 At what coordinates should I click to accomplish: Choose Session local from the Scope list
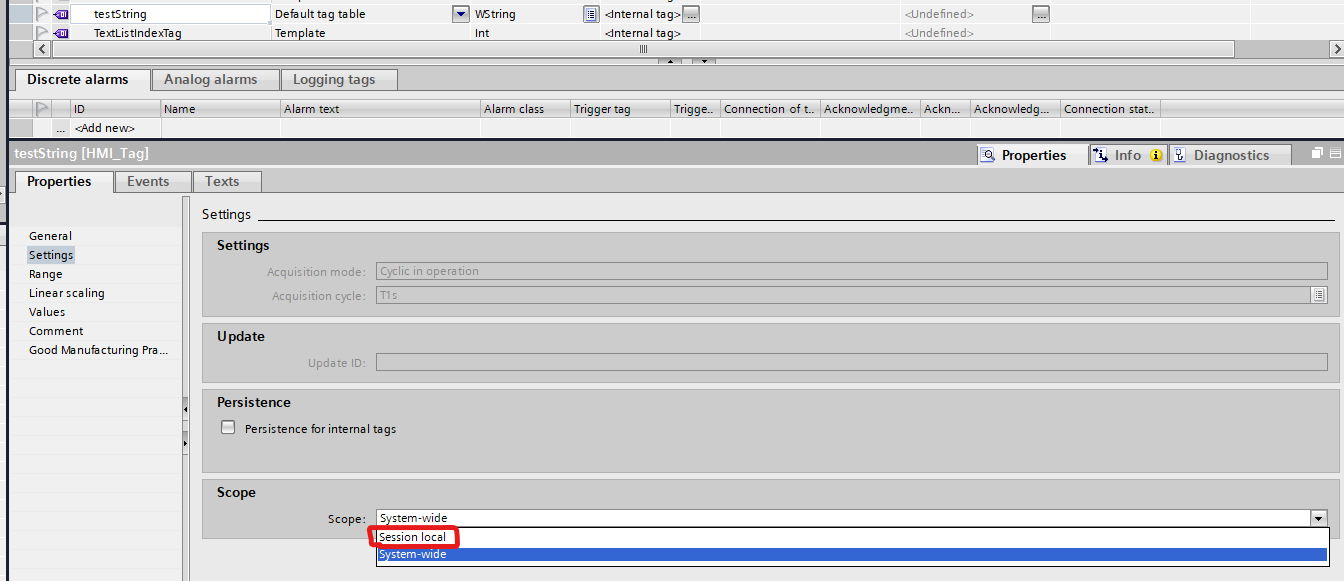point(852,538)
